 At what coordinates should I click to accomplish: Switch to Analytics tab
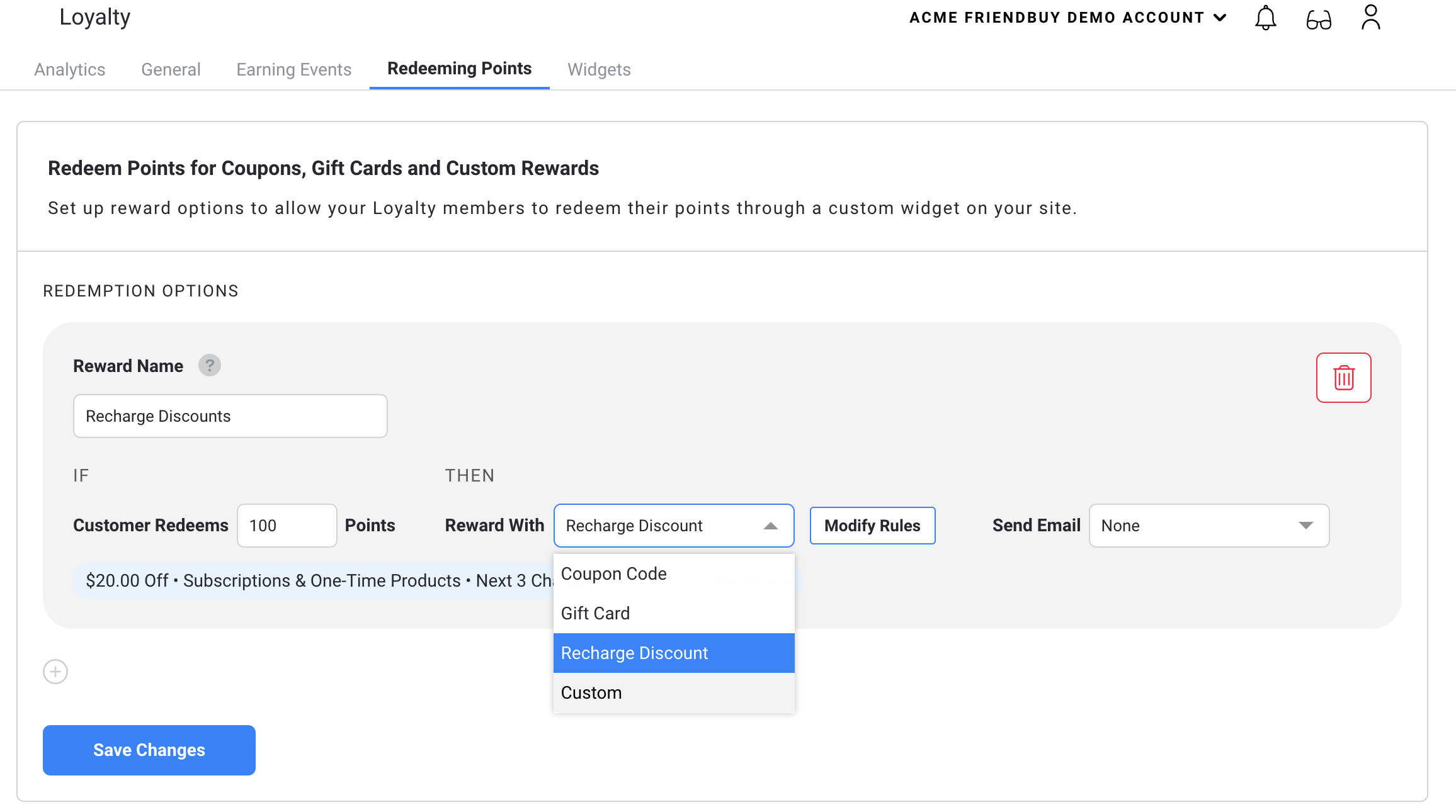coord(69,69)
